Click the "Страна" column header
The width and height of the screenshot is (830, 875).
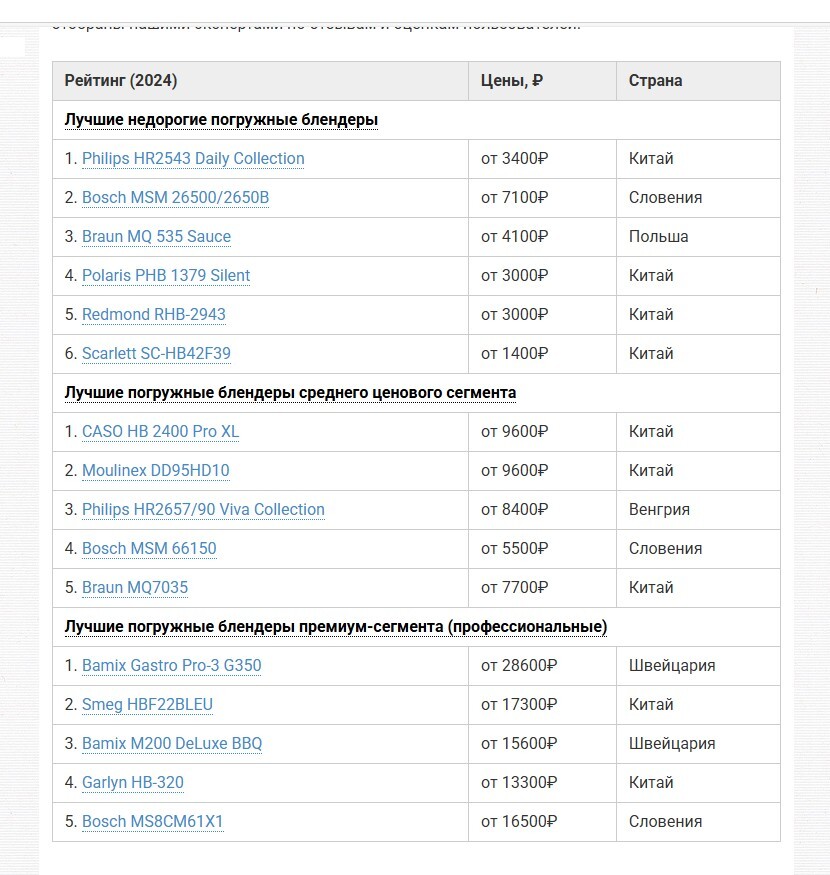[x=656, y=80]
